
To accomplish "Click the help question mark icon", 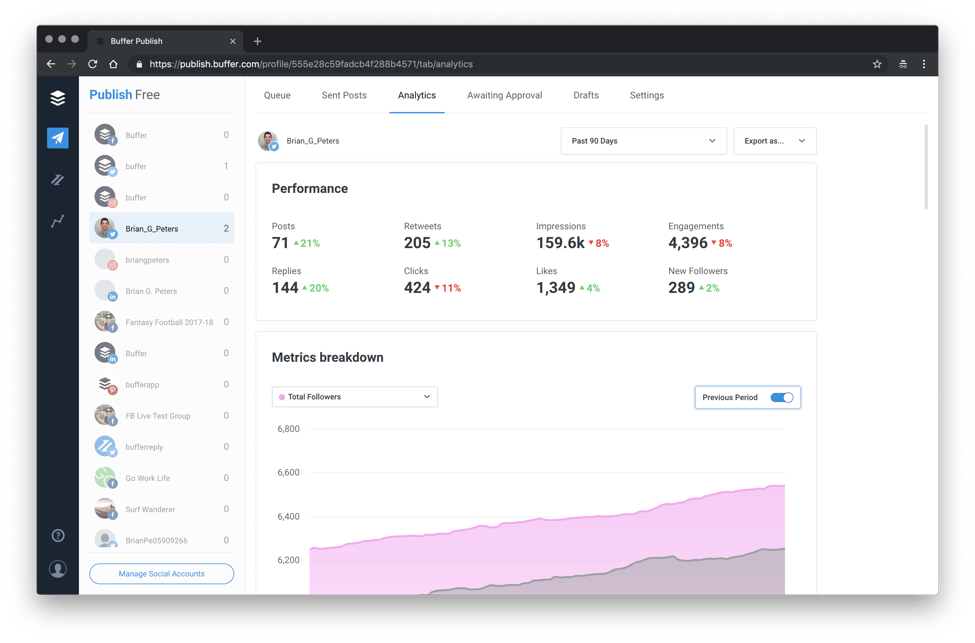I will tap(58, 536).
